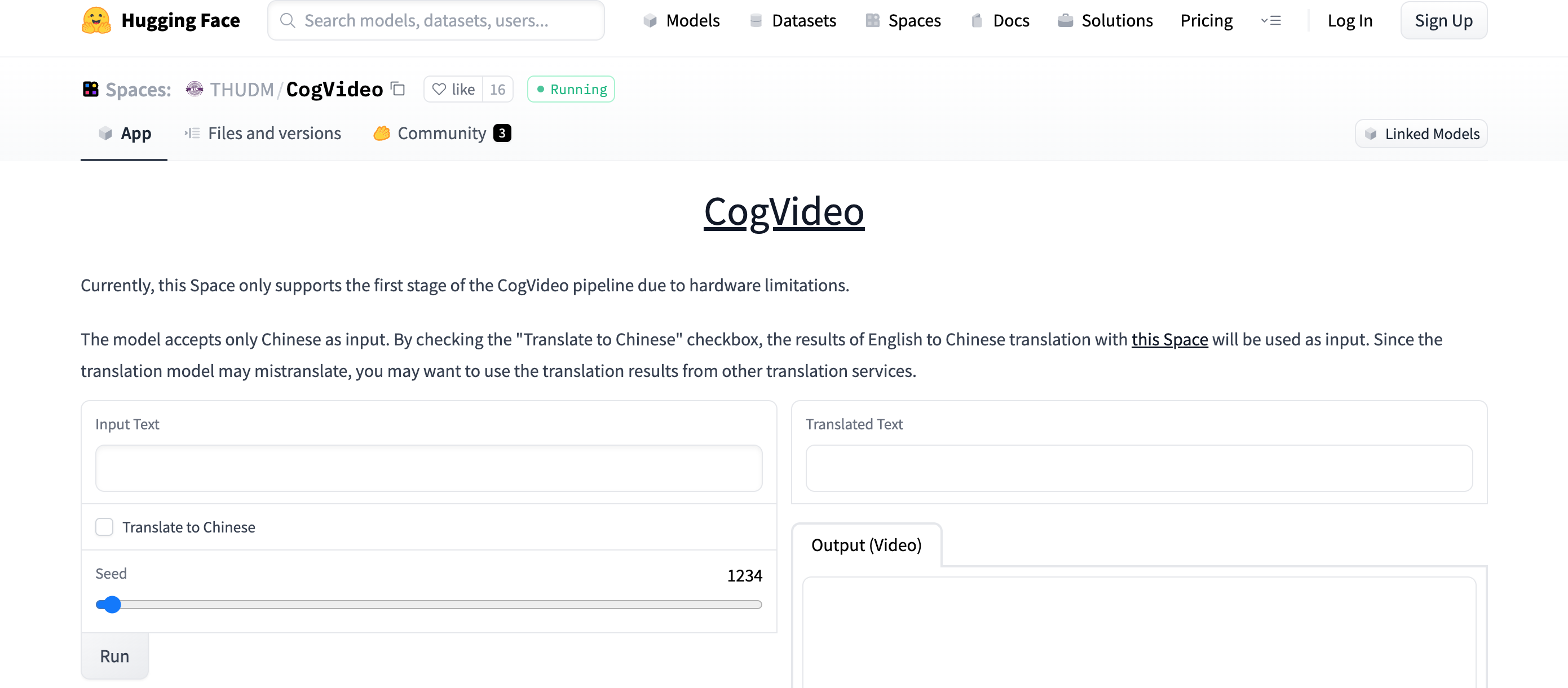Click the Seed slider handle
Screen dimensions: 1568x688
112,605
